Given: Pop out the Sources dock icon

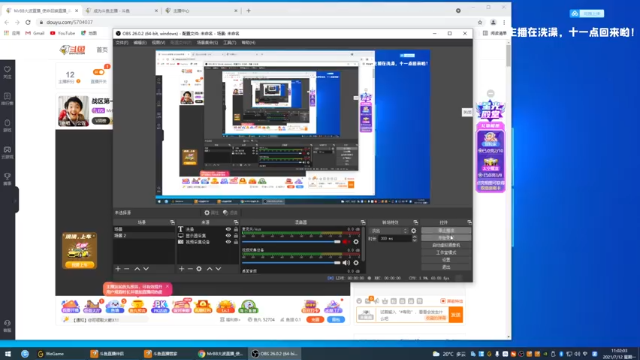Looking at the screenshot, I should [x=236, y=222].
